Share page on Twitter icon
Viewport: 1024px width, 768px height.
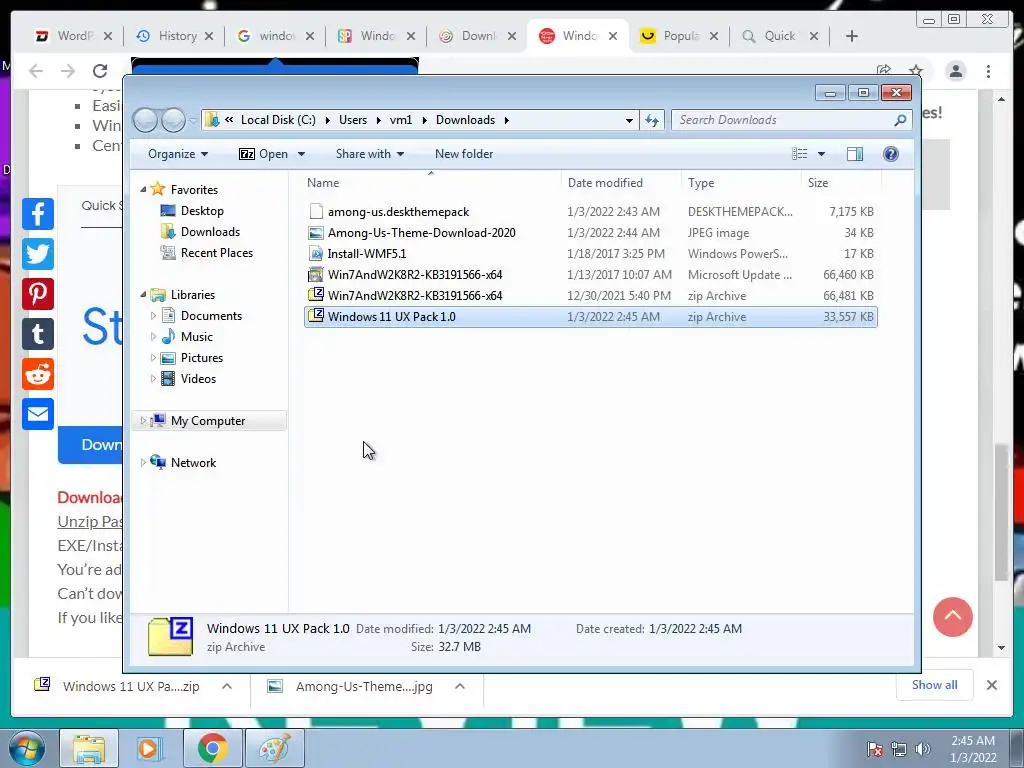[38, 254]
